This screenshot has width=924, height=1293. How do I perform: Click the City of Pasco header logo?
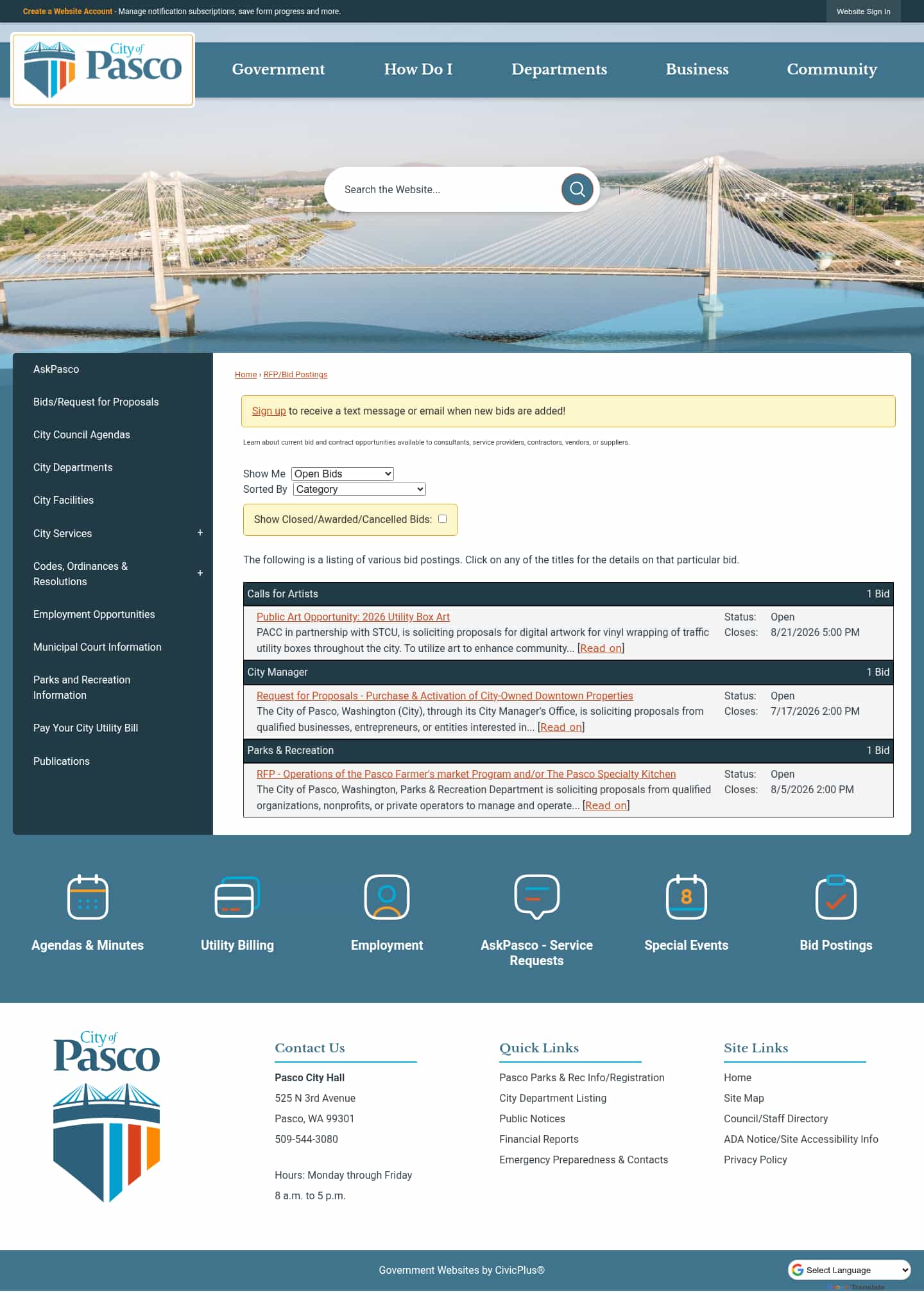click(103, 69)
